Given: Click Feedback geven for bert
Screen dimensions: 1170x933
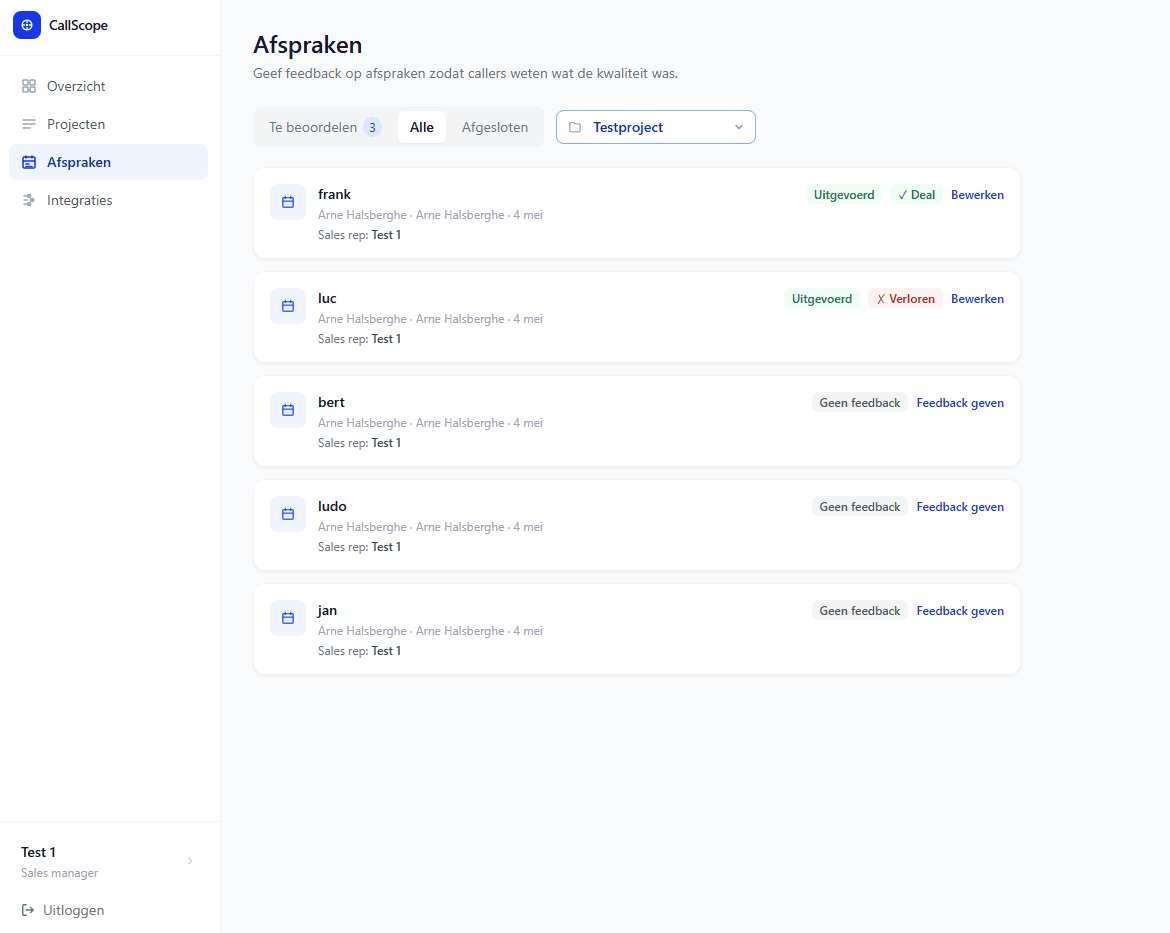Looking at the screenshot, I should [x=960, y=403].
